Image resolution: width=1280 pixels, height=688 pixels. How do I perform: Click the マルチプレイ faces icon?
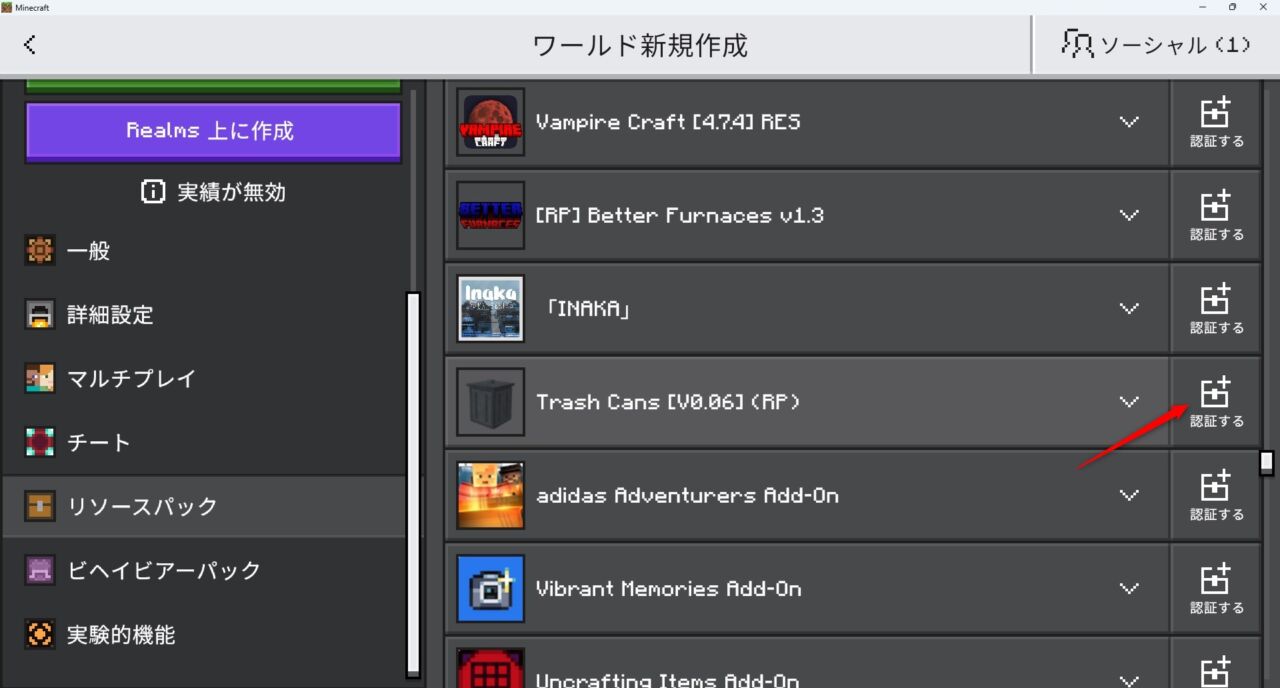pos(40,379)
